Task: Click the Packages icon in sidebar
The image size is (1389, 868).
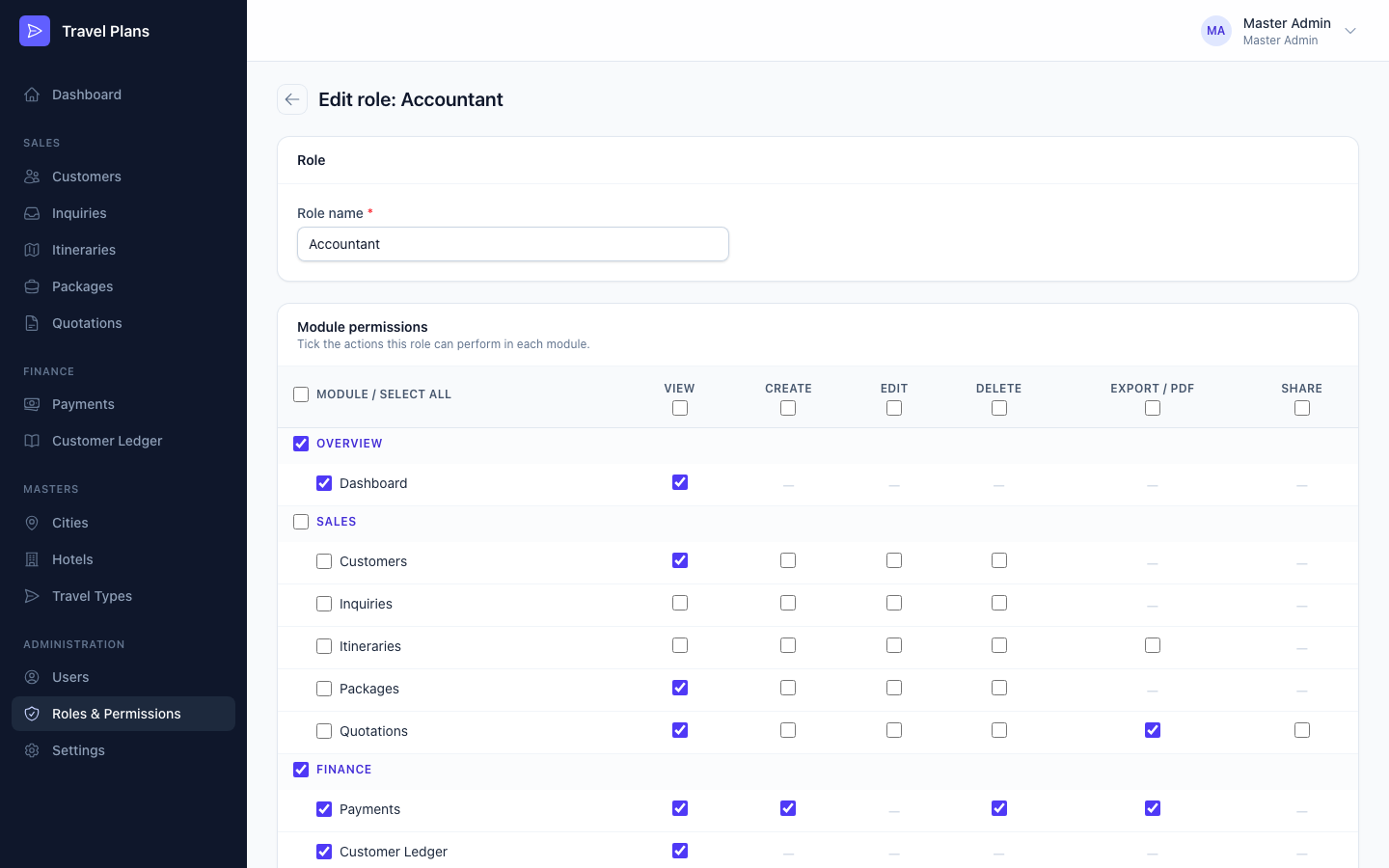Action: coord(32,286)
